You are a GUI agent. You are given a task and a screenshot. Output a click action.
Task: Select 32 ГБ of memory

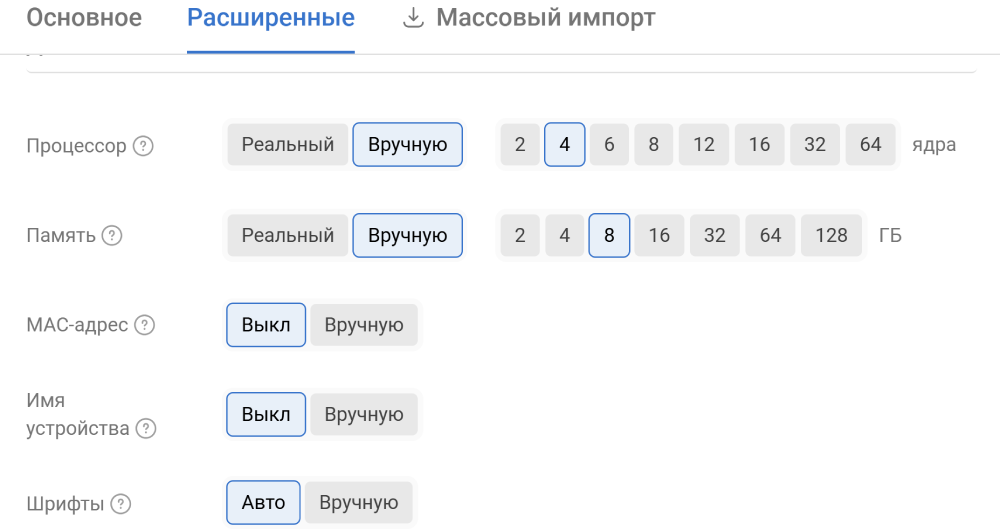(714, 236)
